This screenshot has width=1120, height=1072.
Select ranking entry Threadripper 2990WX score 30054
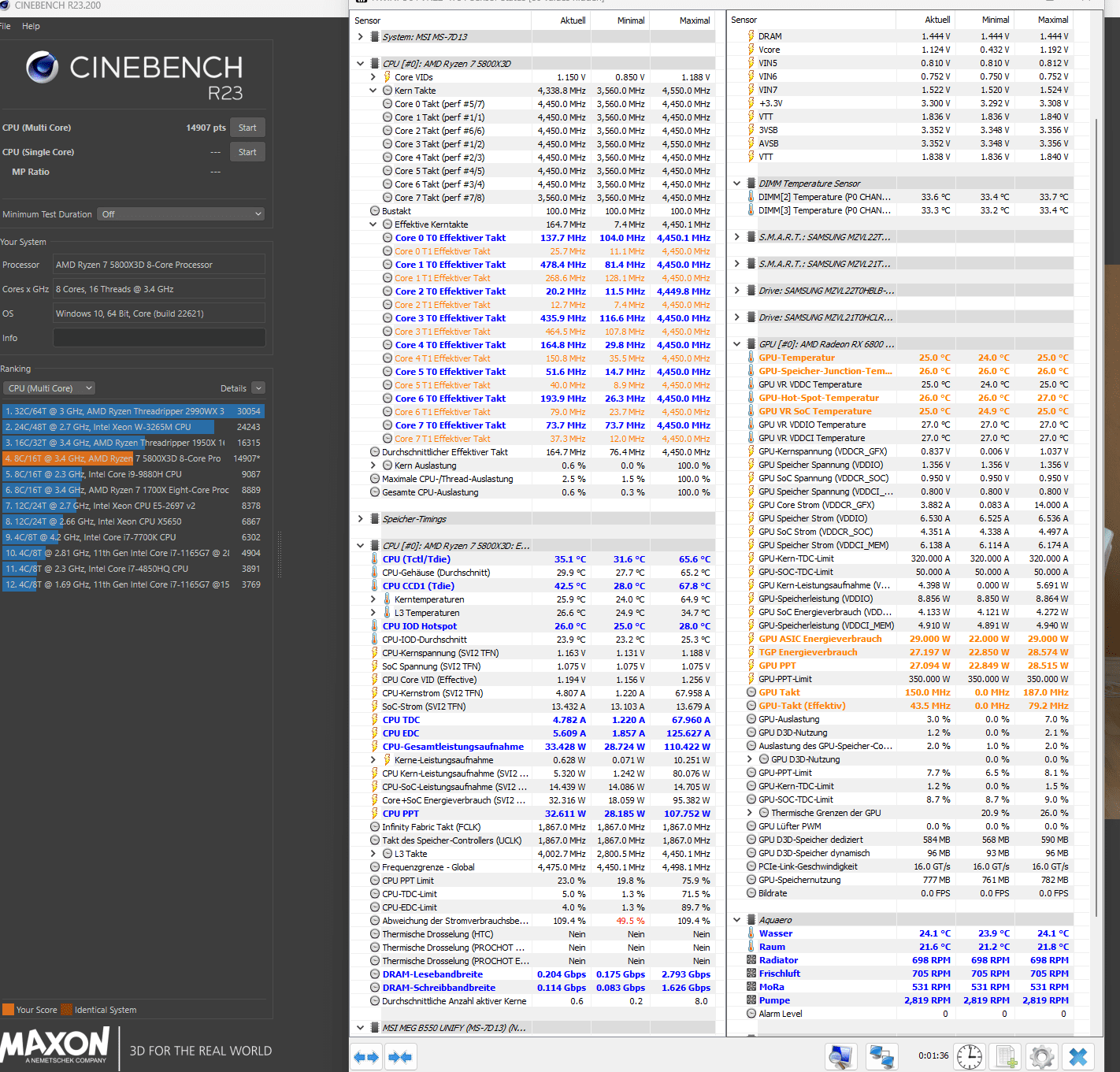[133, 411]
